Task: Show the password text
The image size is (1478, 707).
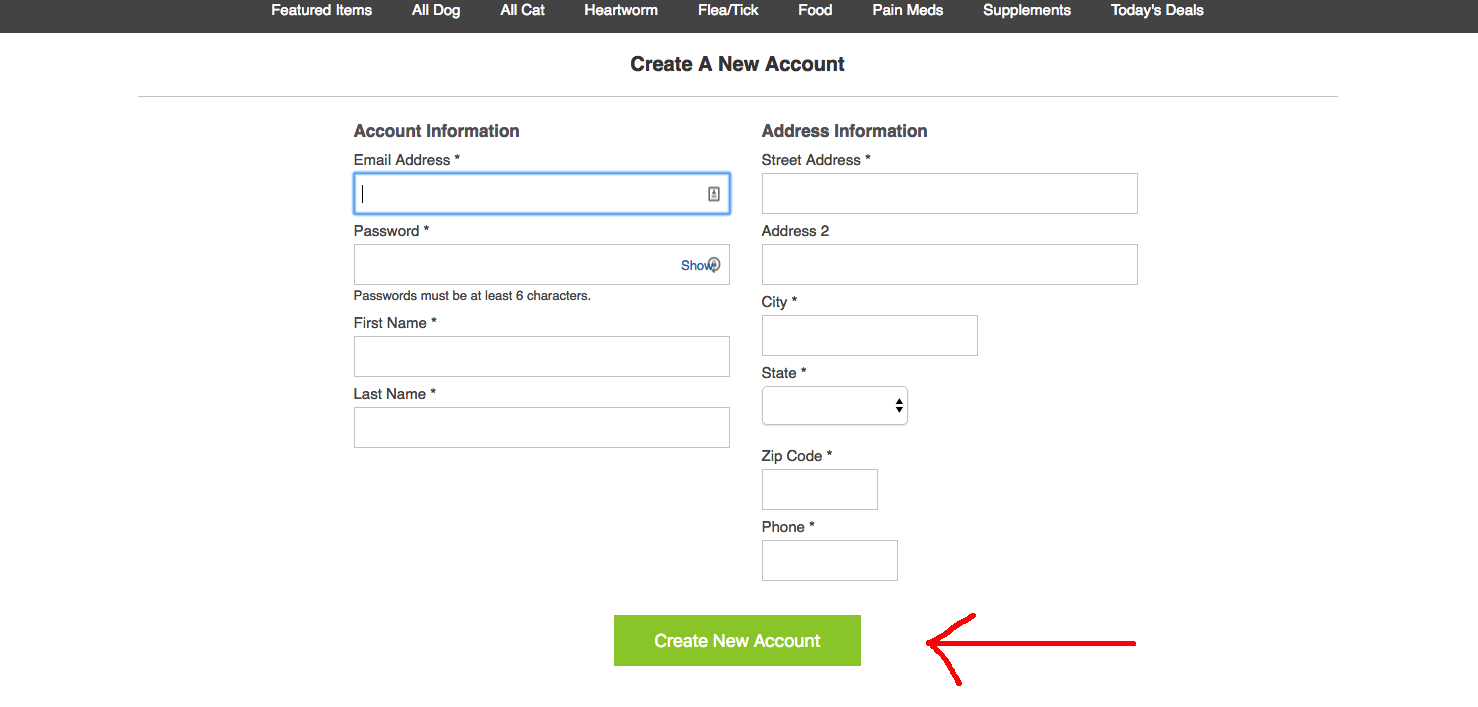Action: pos(698,265)
